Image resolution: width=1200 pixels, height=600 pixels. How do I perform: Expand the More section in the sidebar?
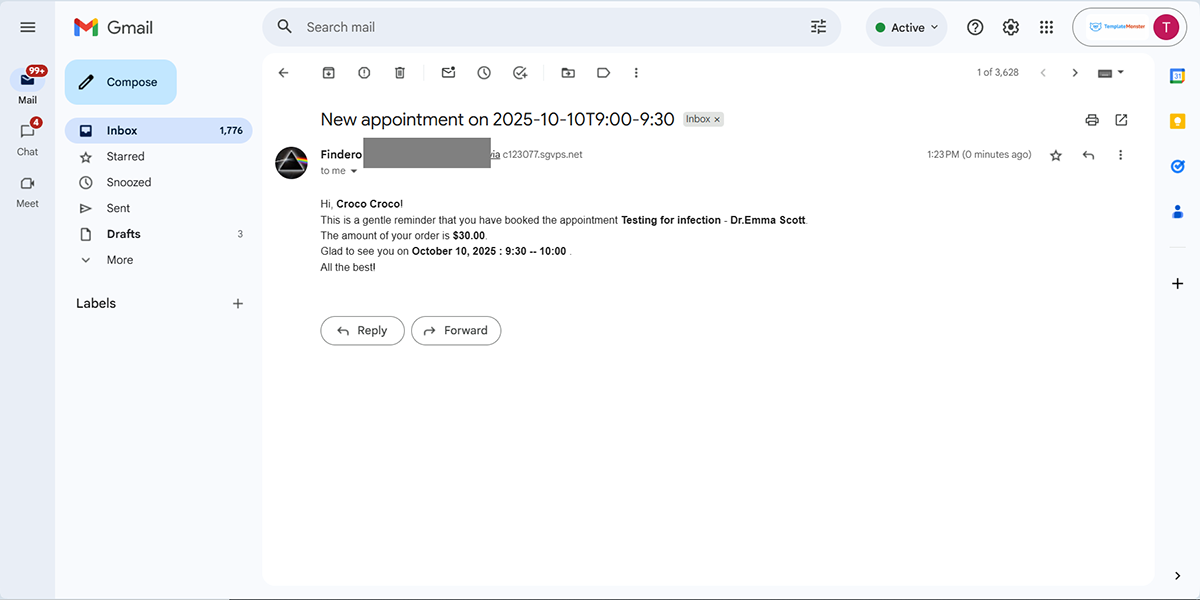coord(119,259)
